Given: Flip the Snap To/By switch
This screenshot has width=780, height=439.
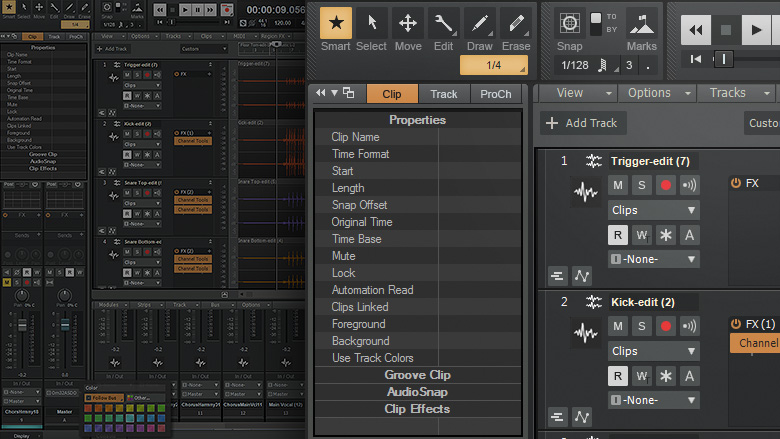Looking at the screenshot, I should point(595,23).
